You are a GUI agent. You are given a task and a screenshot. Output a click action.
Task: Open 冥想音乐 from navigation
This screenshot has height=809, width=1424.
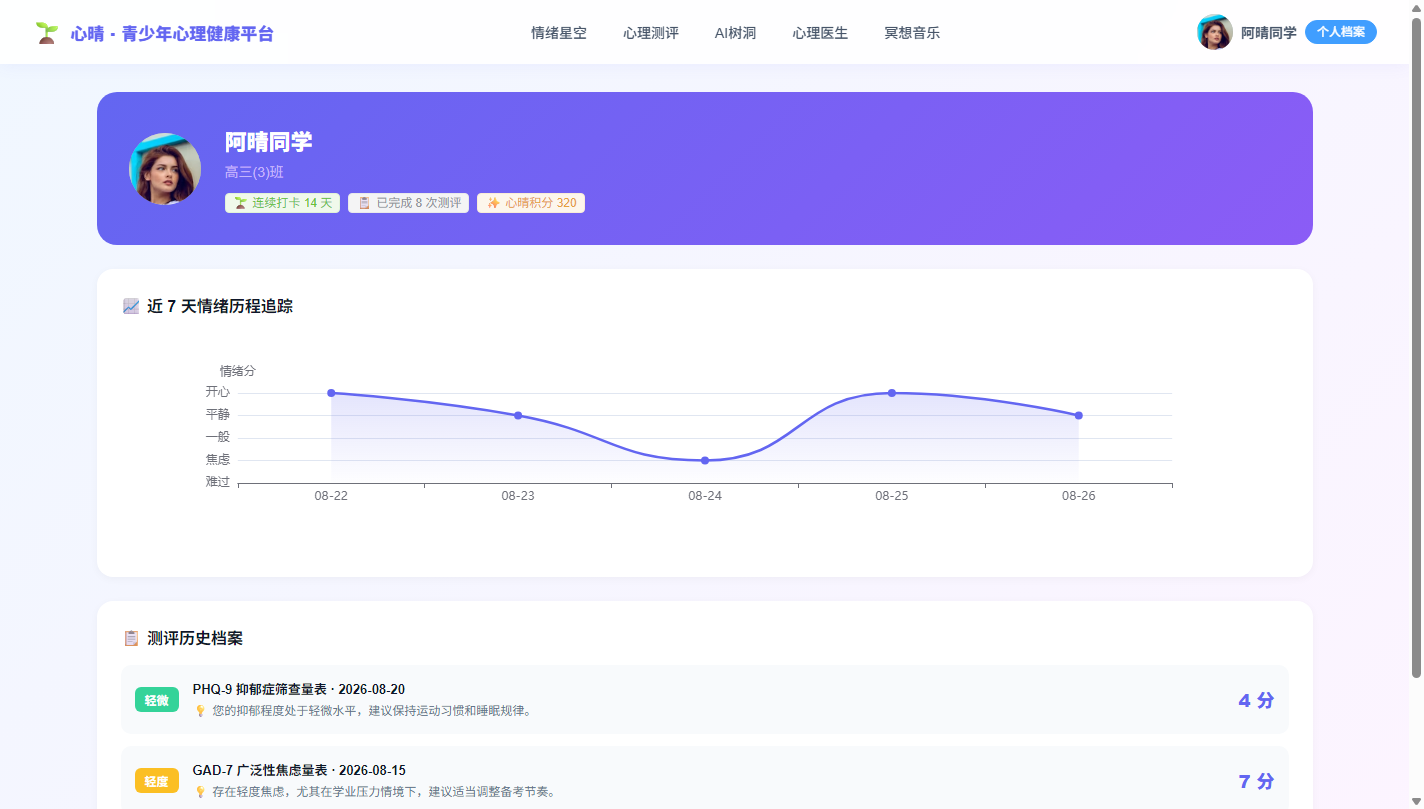coord(912,33)
